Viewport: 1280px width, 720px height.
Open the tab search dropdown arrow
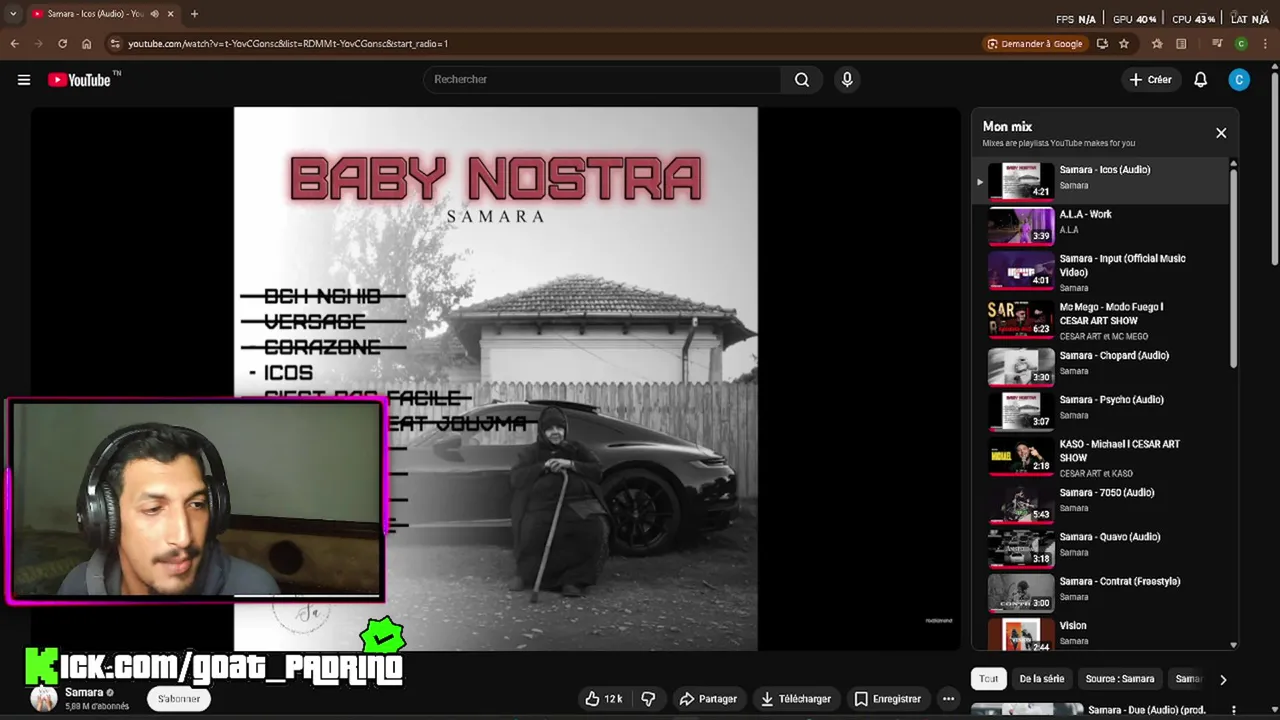(x=13, y=14)
